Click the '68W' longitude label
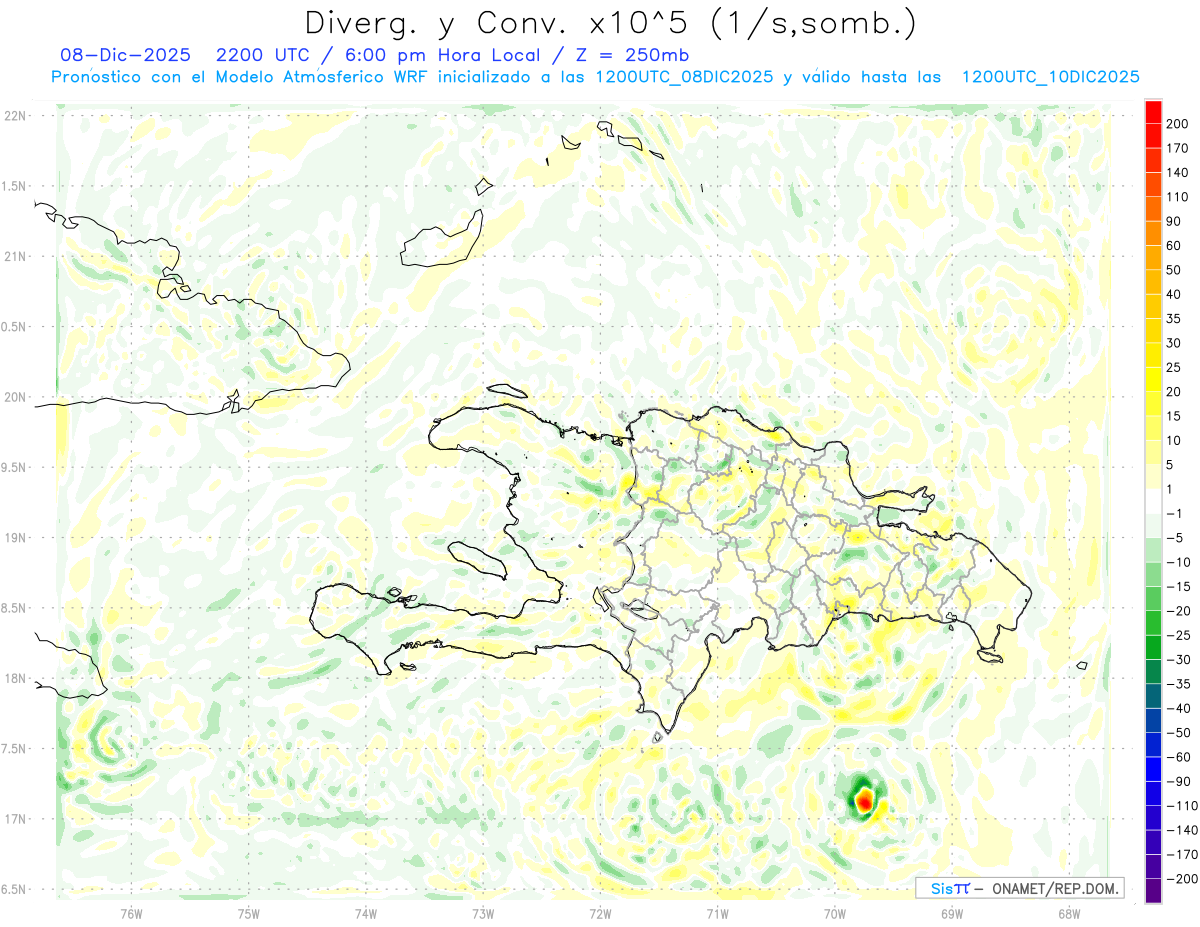Viewport: 1200px width, 927px height. pos(1068,913)
